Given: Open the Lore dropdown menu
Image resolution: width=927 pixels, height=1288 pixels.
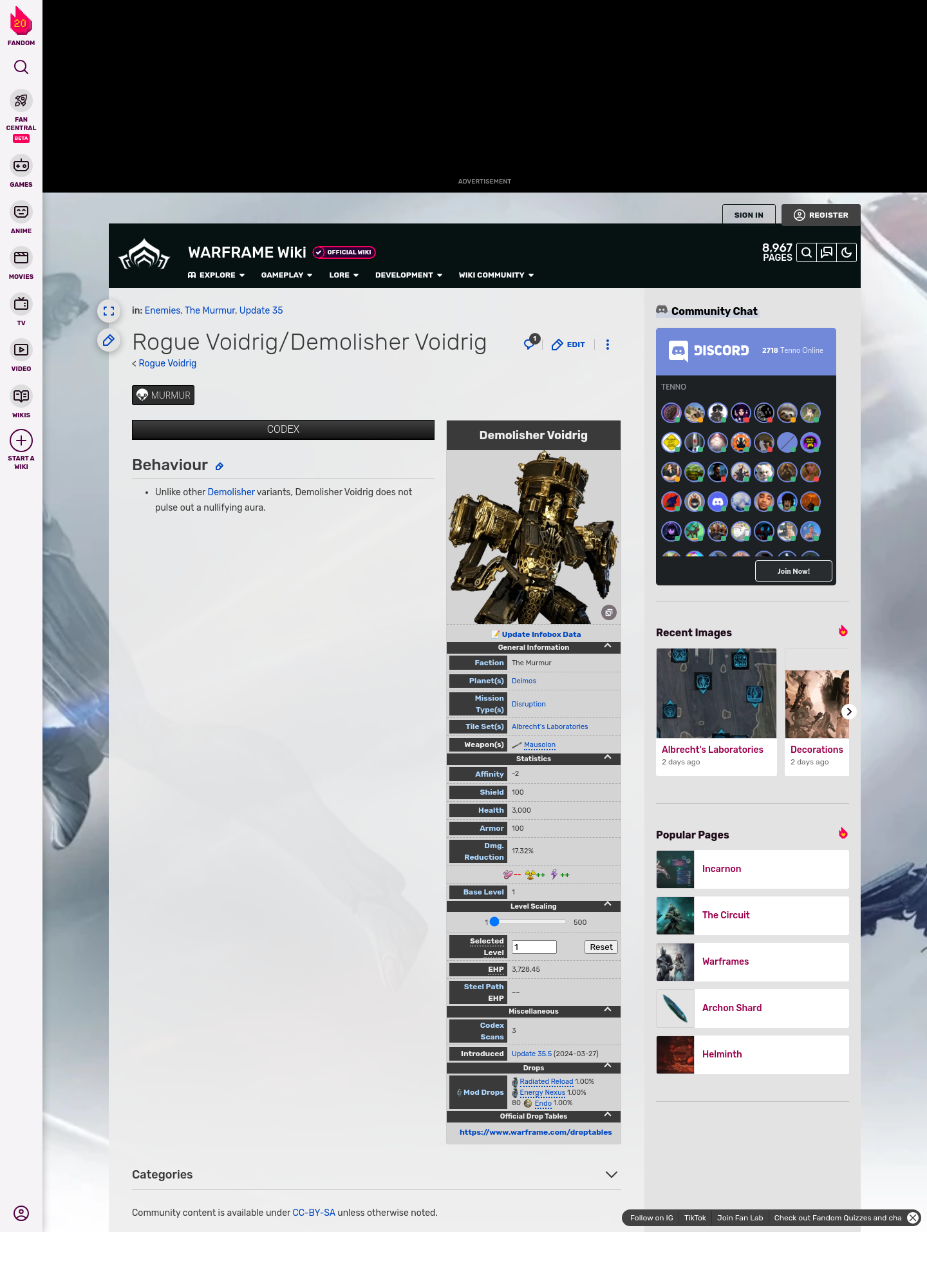Looking at the screenshot, I should [344, 275].
